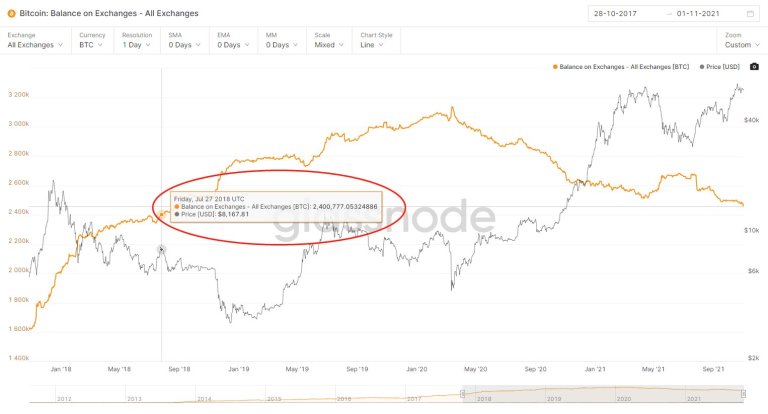768x414 pixels.
Task: Open the Exchange dropdown showing All Exchanges
Action: [x=35, y=40]
